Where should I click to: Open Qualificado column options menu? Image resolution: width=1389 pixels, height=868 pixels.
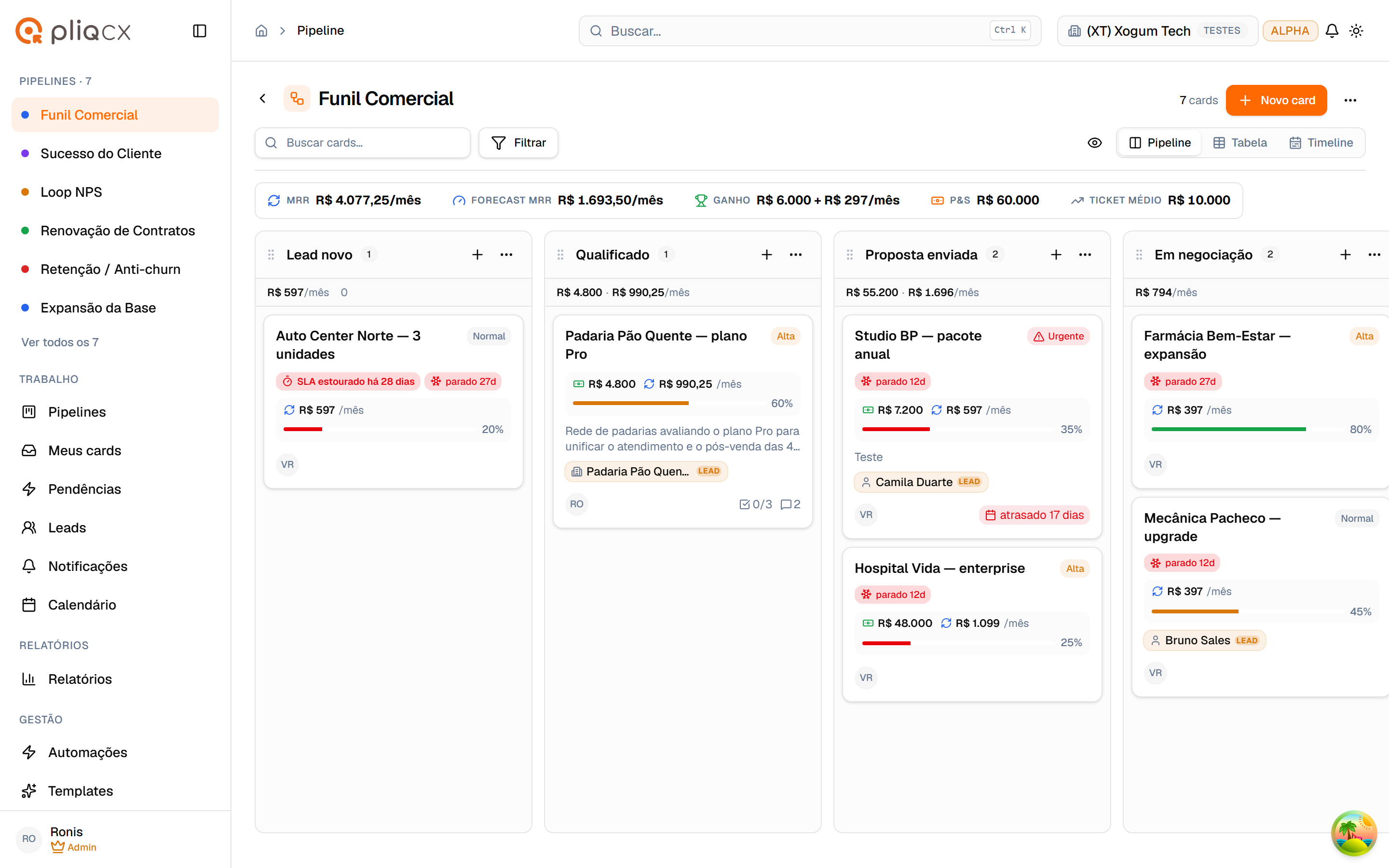click(x=795, y=254)
